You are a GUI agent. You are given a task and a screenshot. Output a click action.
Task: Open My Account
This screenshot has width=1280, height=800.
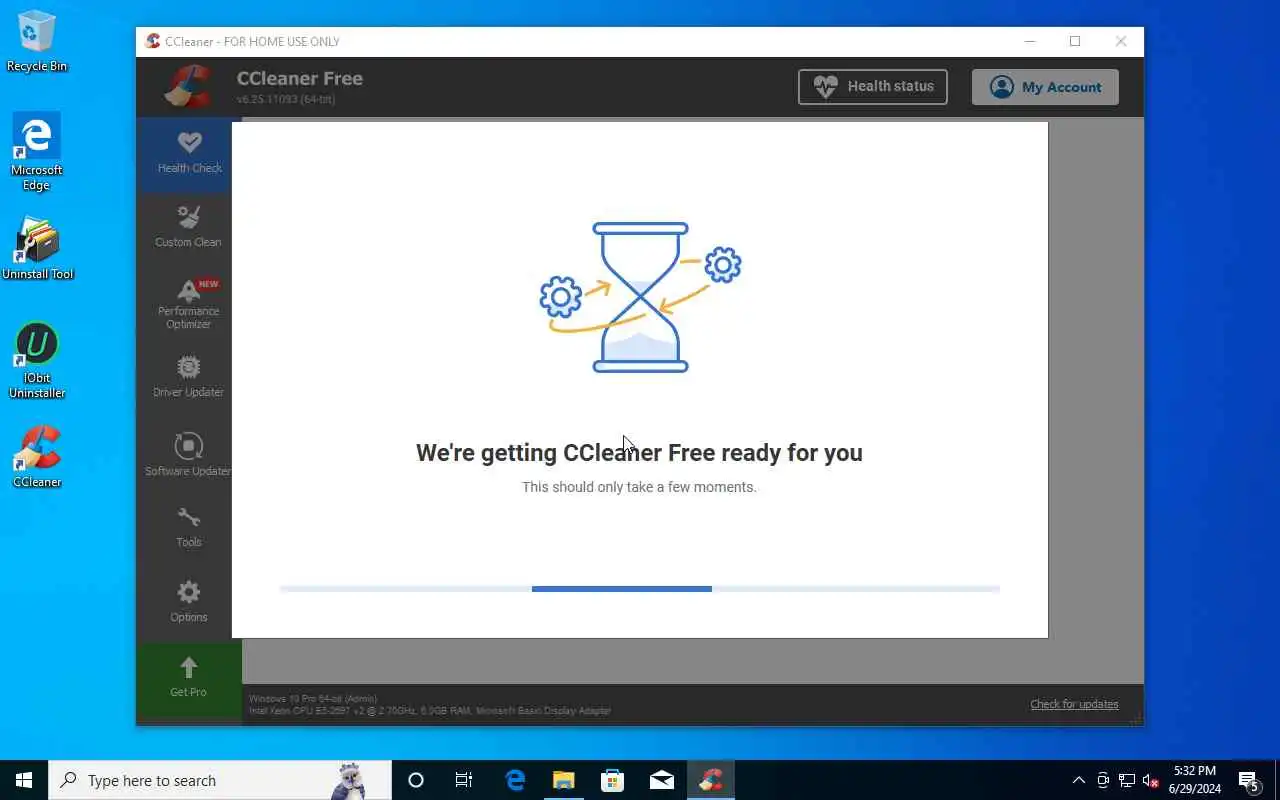pyautogui.click(x=1045, y=87)
